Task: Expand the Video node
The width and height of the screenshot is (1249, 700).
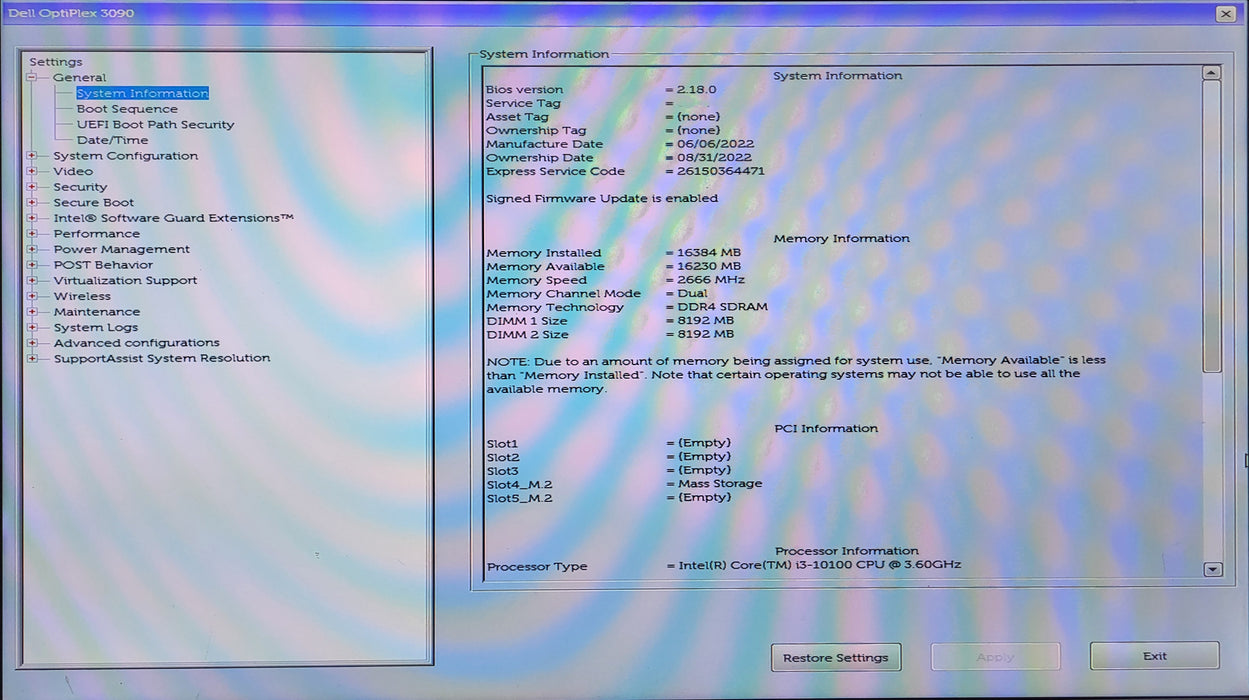Action: click(32, 172)
